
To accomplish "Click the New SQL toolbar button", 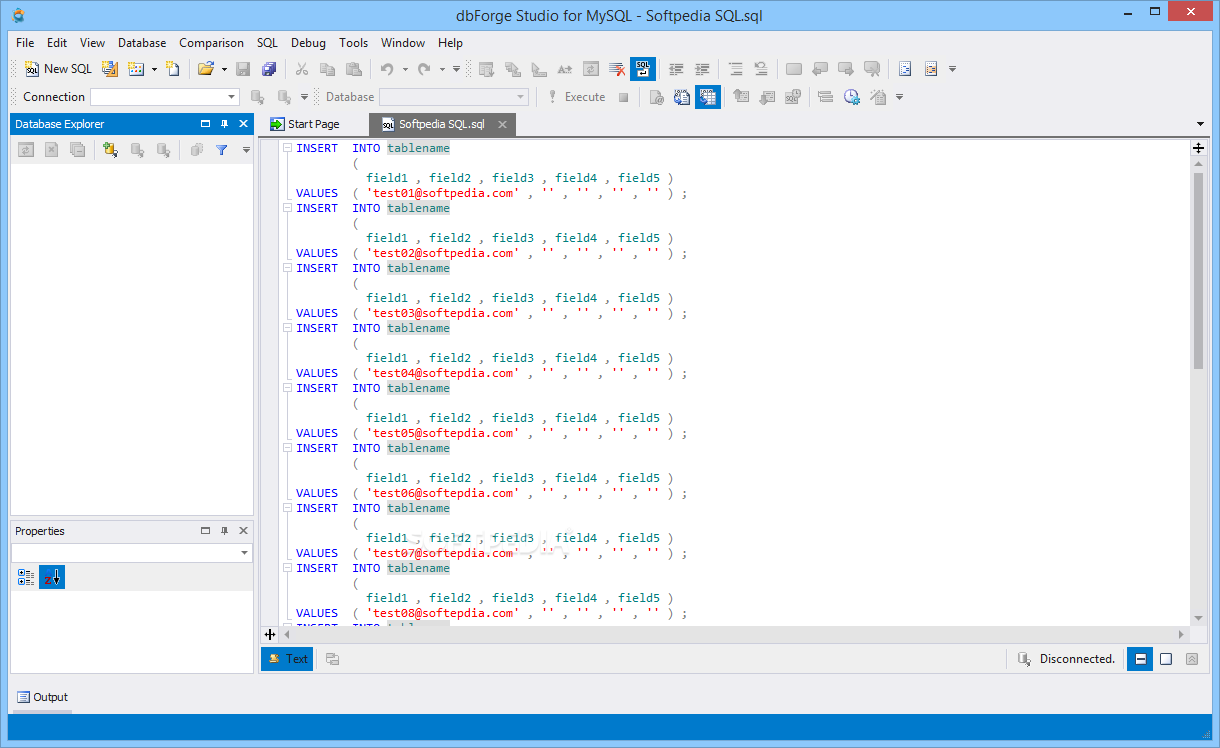I will tap(59, 69).
